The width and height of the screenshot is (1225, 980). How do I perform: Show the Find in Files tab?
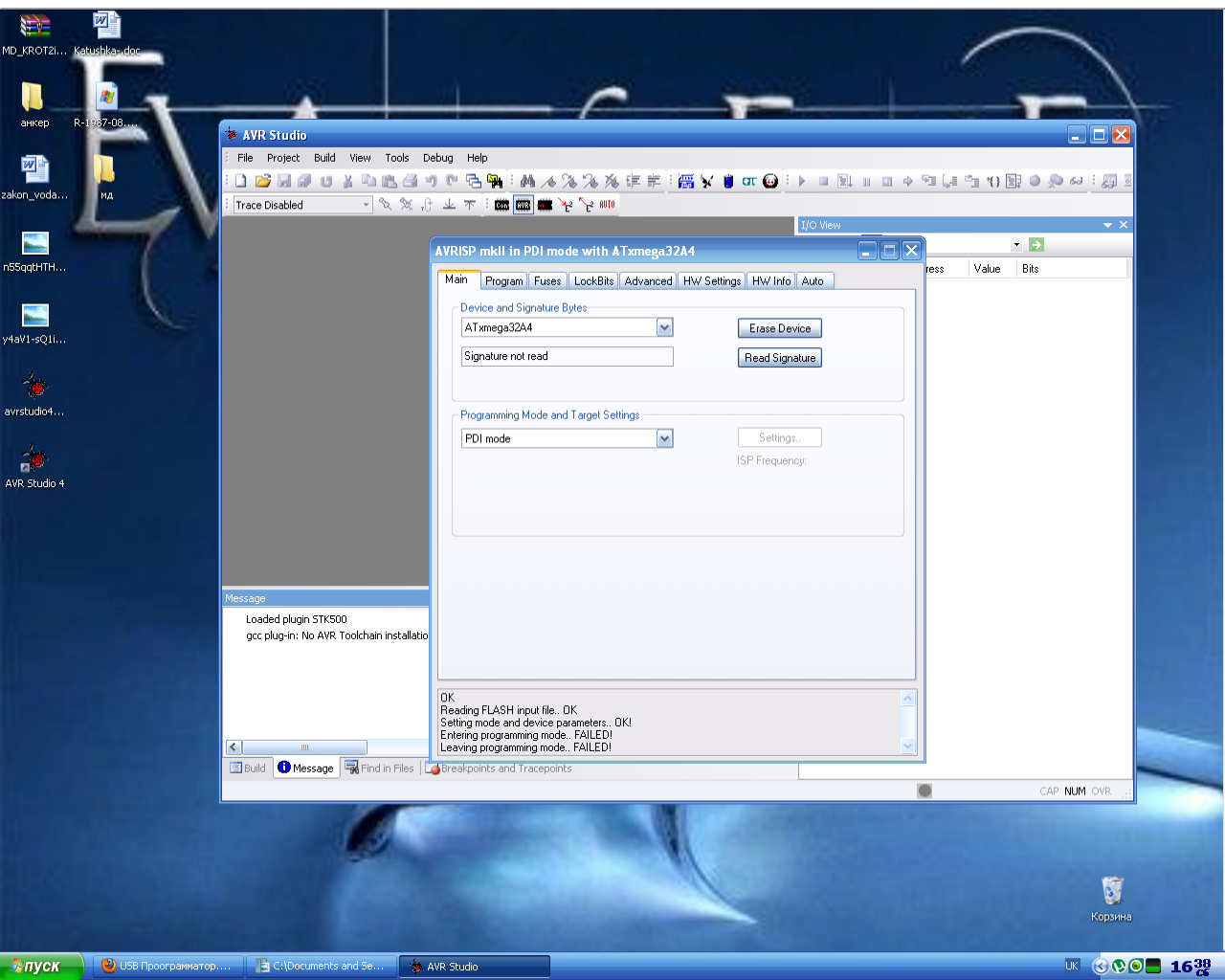pyautogui.click(x=380, y=768)
